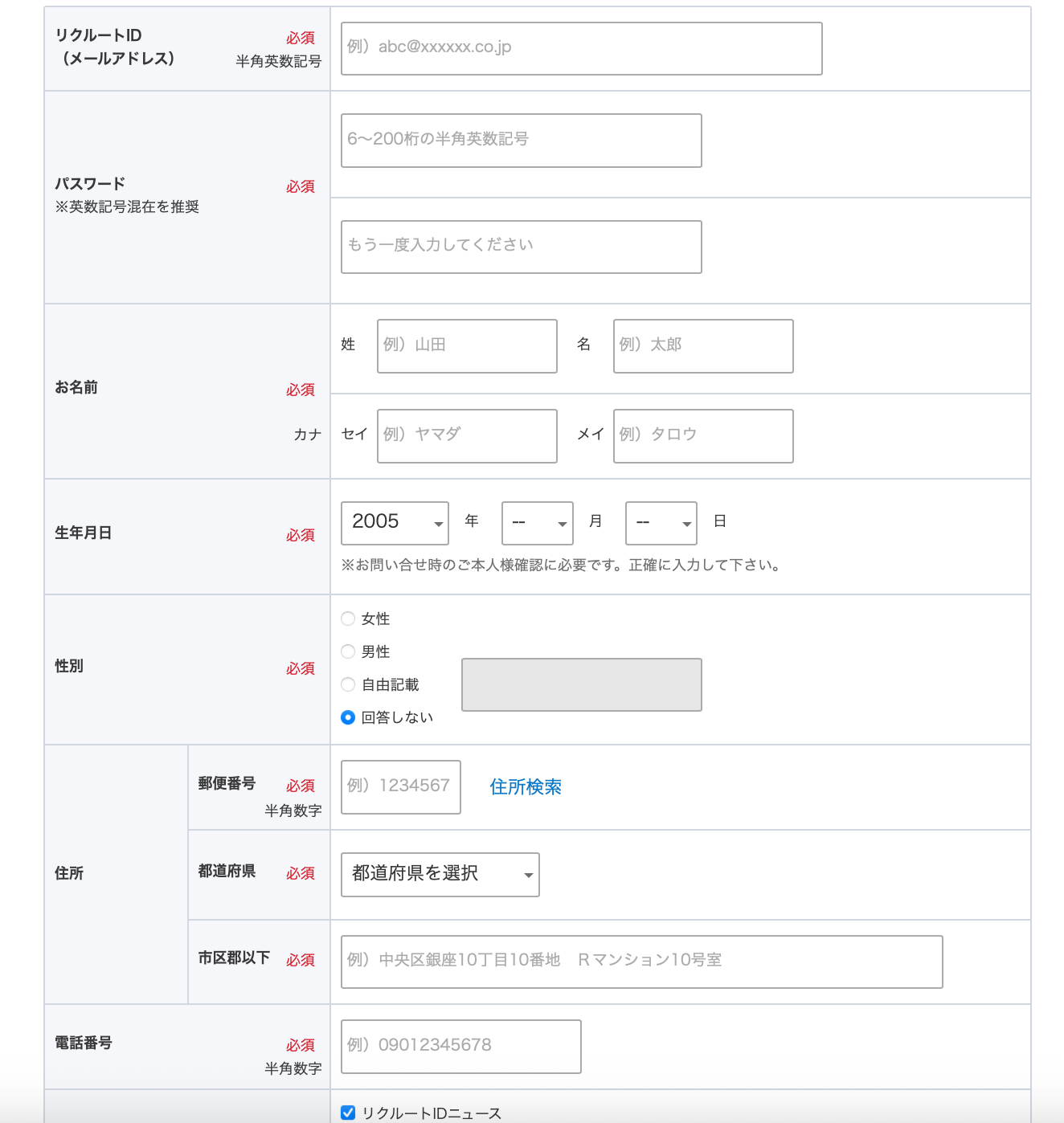
Task: Open the birth day (日) dropdown
Action: pyautogui.click(x=661, y=523)
